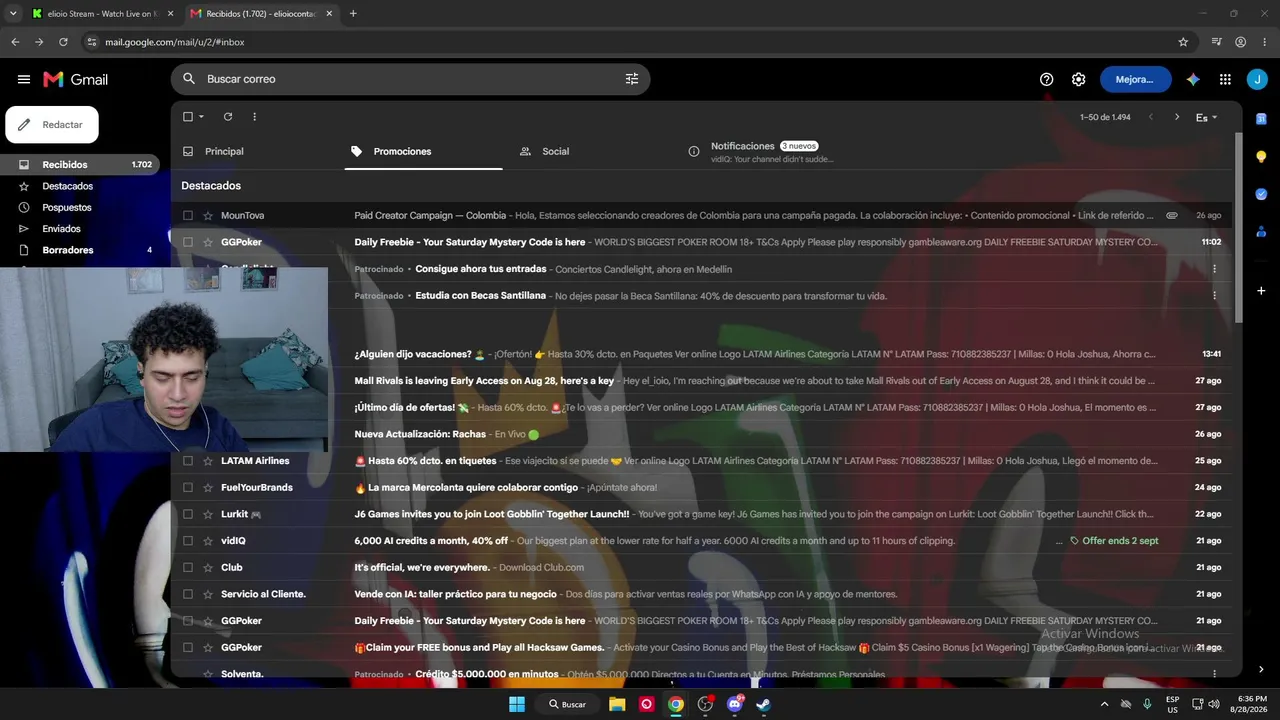Bookmark this page with star icon
The image size is (1280, 720).
click(x=1183, y=42)
